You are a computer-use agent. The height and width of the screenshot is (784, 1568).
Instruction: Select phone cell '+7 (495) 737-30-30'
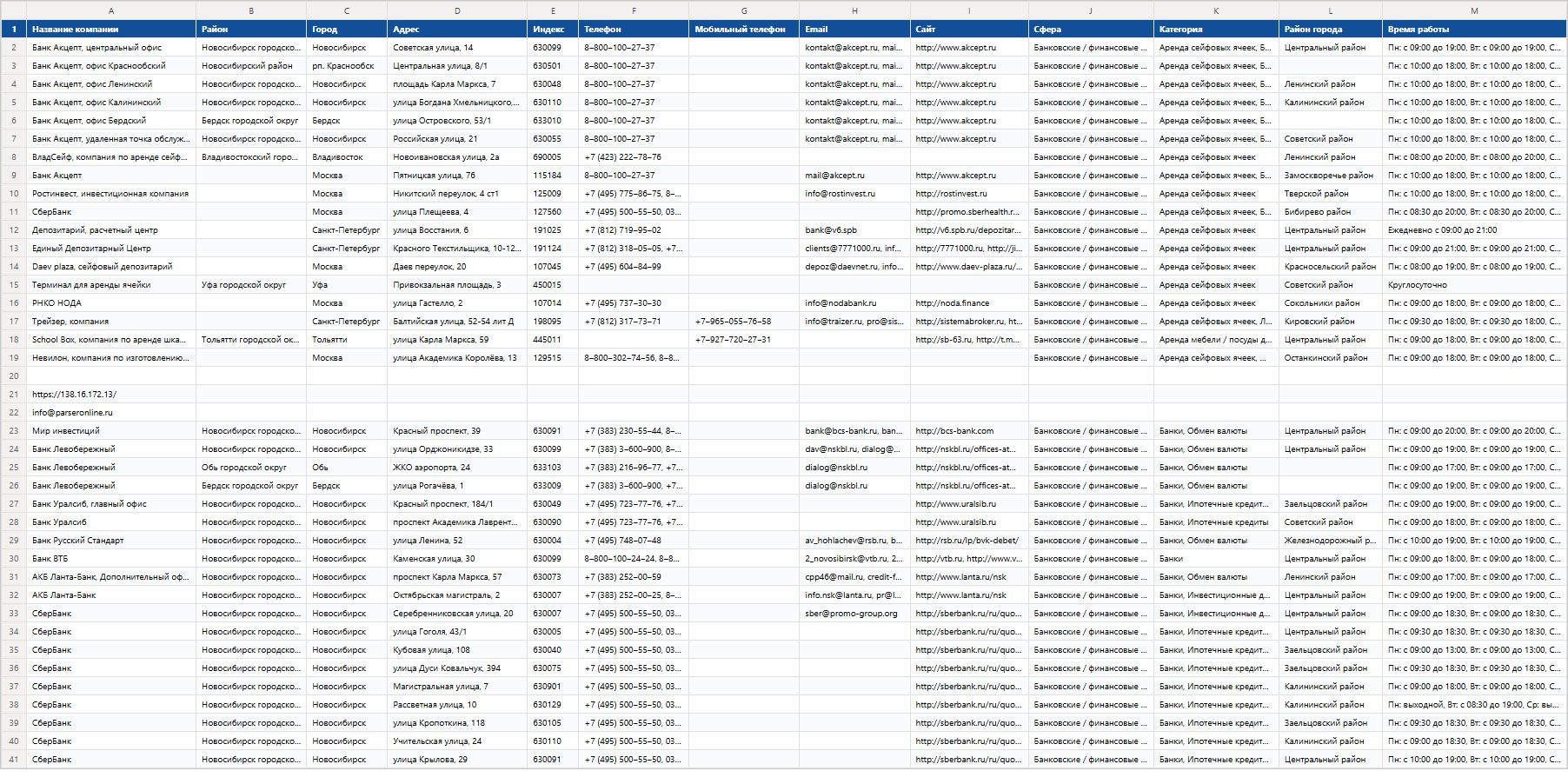[x=634, y=303]
